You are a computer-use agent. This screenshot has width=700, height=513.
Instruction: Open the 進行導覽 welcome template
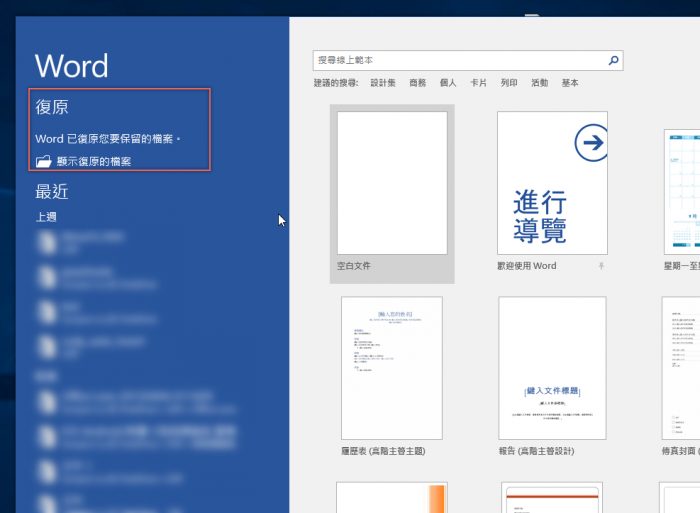[x=552, y=183]
